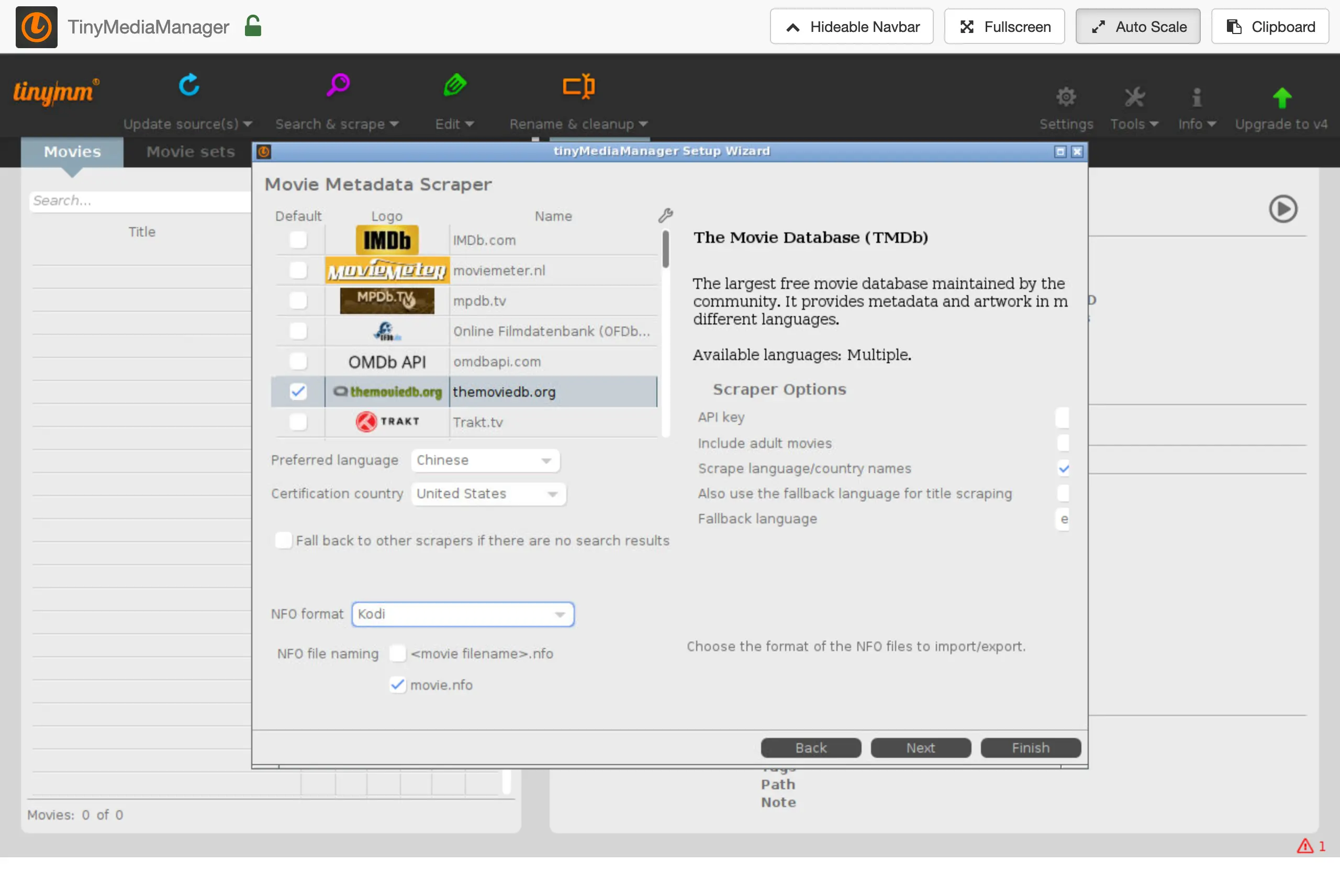
Task: Enable fall back to other scrapers checkbox
Action: [283, 540]
